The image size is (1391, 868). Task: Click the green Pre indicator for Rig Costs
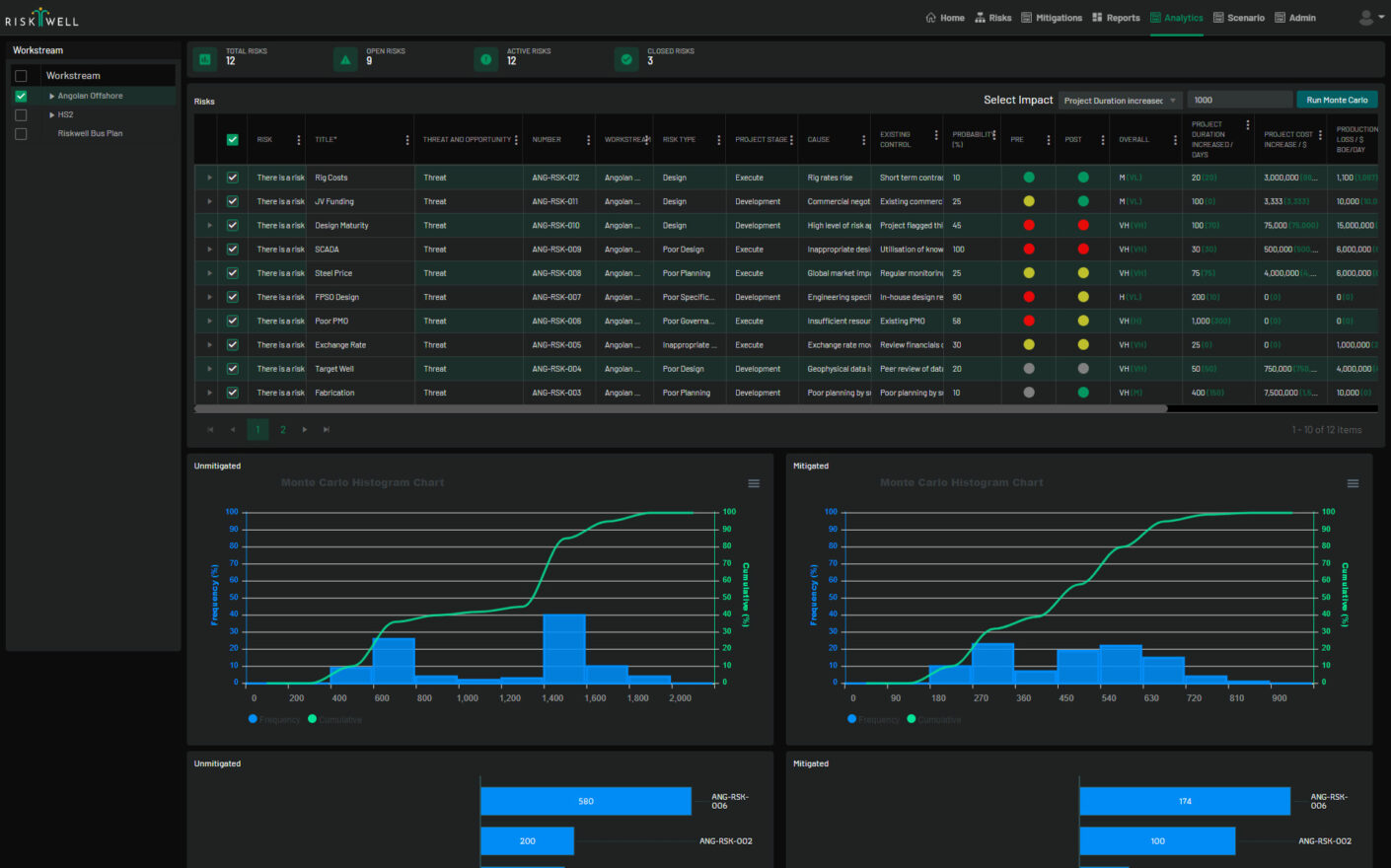tap(1029, 178)
